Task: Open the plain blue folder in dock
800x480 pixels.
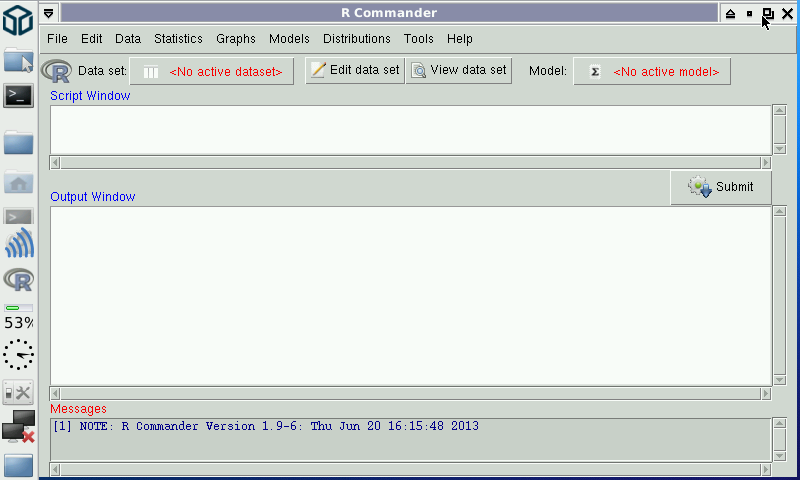Action: pyautogui.click(x=18, y=142)
